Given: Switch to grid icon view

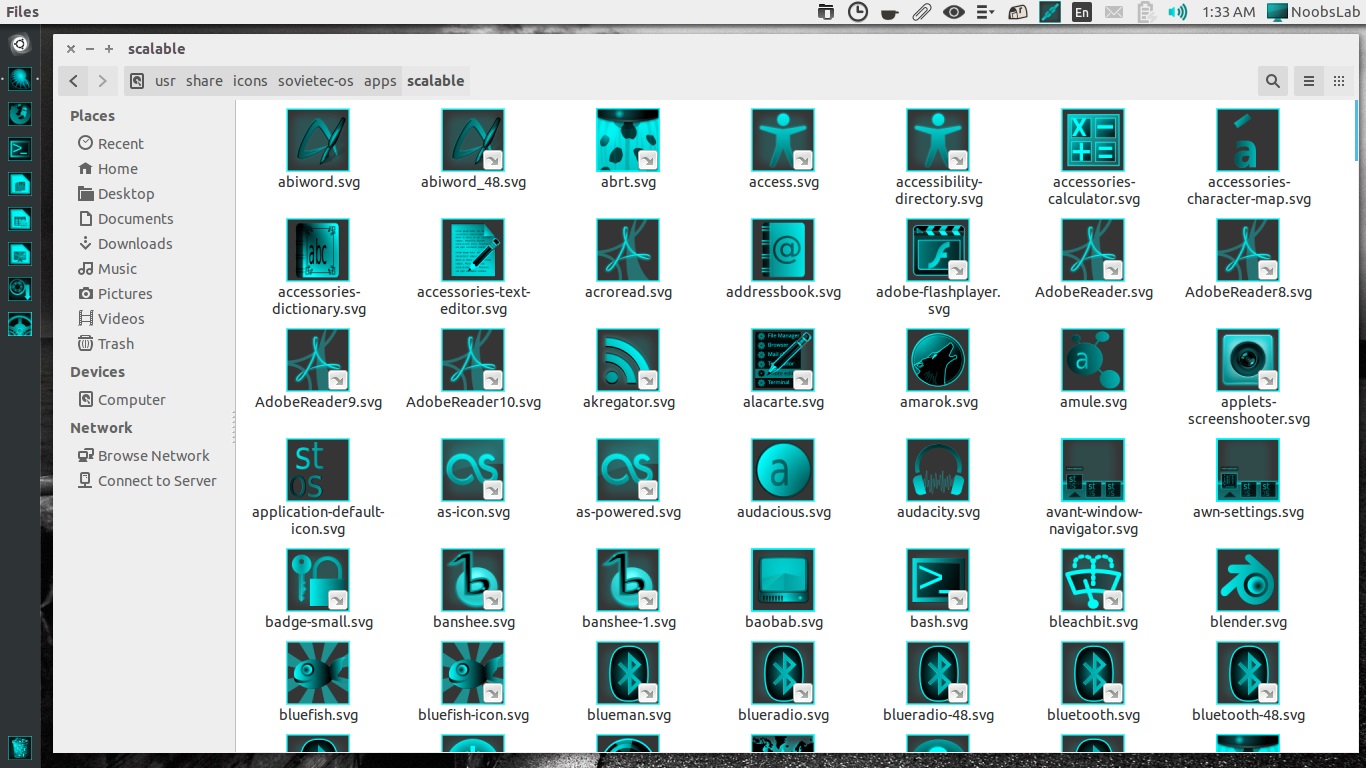Looking at the screenshot, I should coord(1339,81).
